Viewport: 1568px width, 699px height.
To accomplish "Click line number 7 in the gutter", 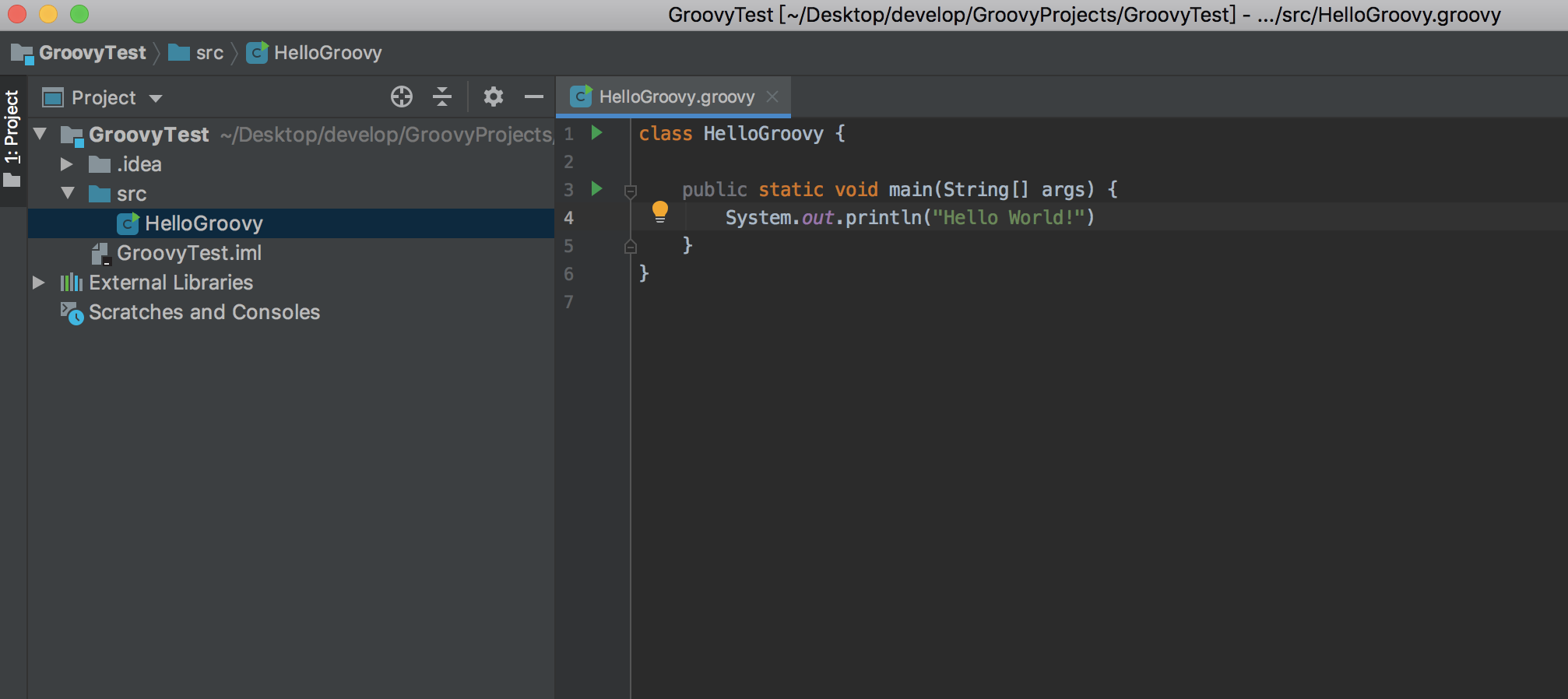I will 569,302.
